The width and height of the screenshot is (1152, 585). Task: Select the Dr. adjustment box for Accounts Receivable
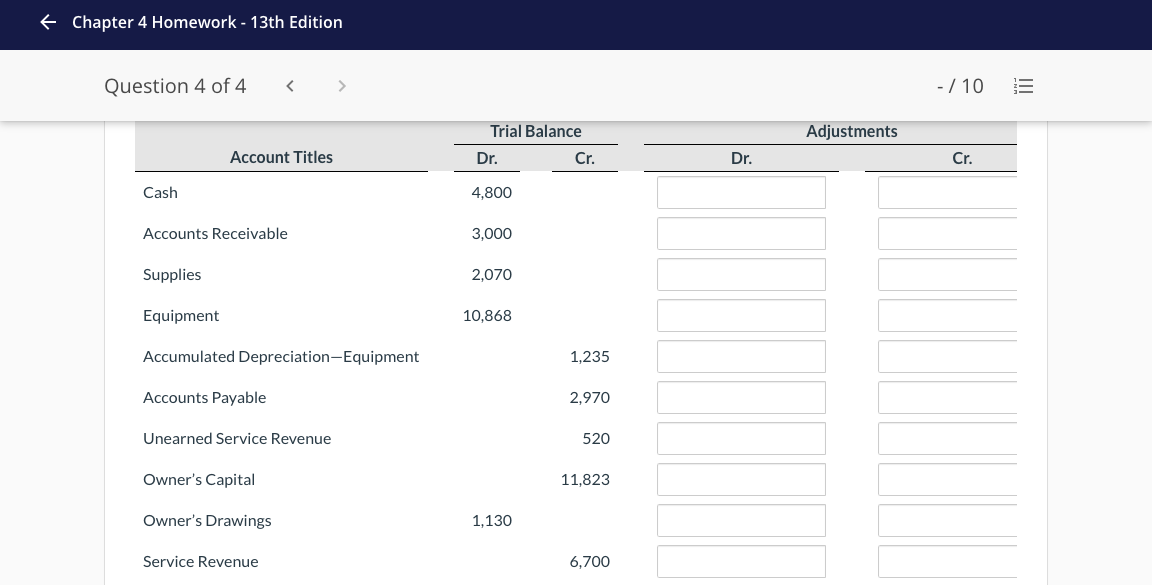point(741,233)
